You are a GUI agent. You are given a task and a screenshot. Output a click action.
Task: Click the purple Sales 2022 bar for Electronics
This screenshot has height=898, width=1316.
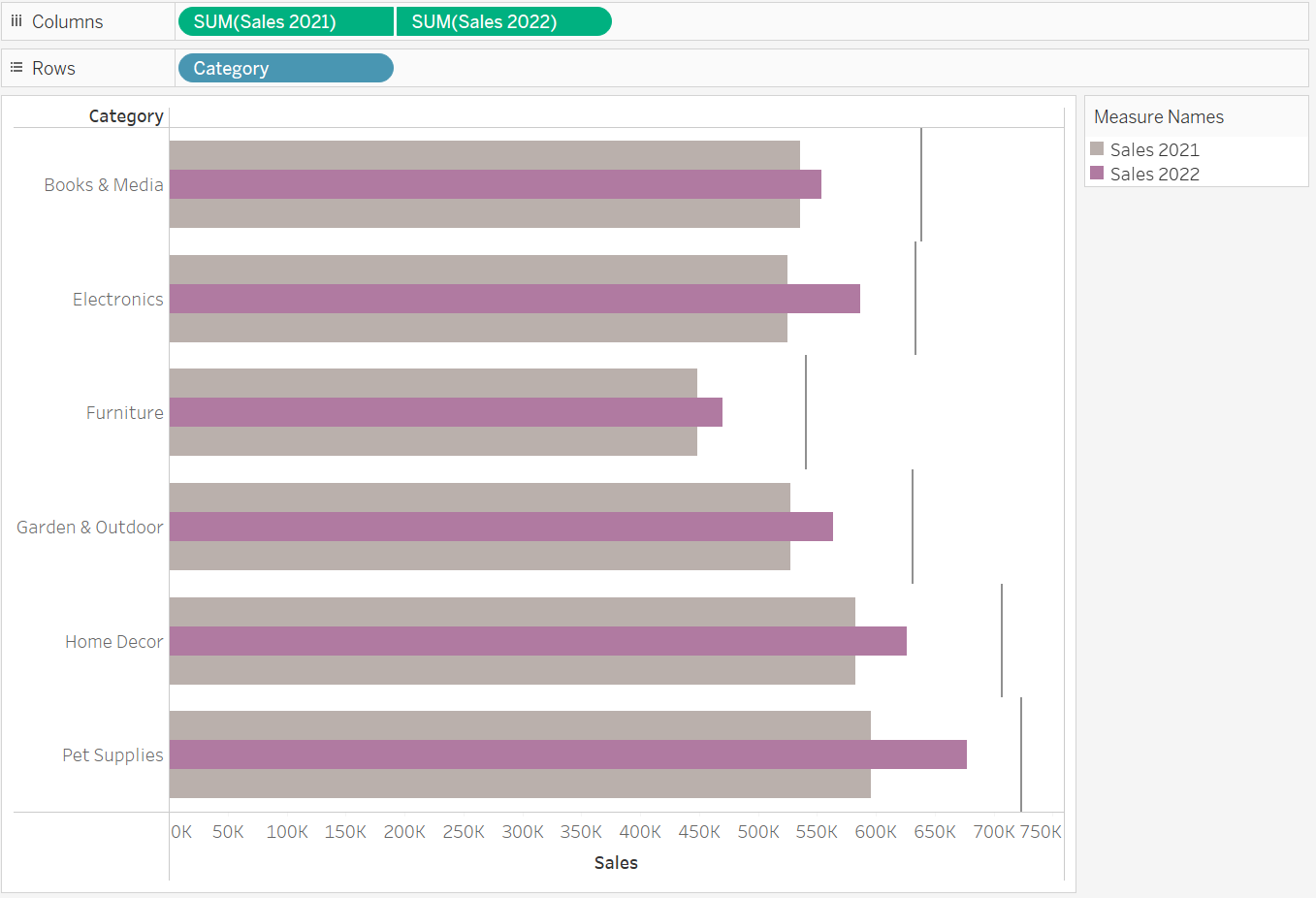click(515, 299)
